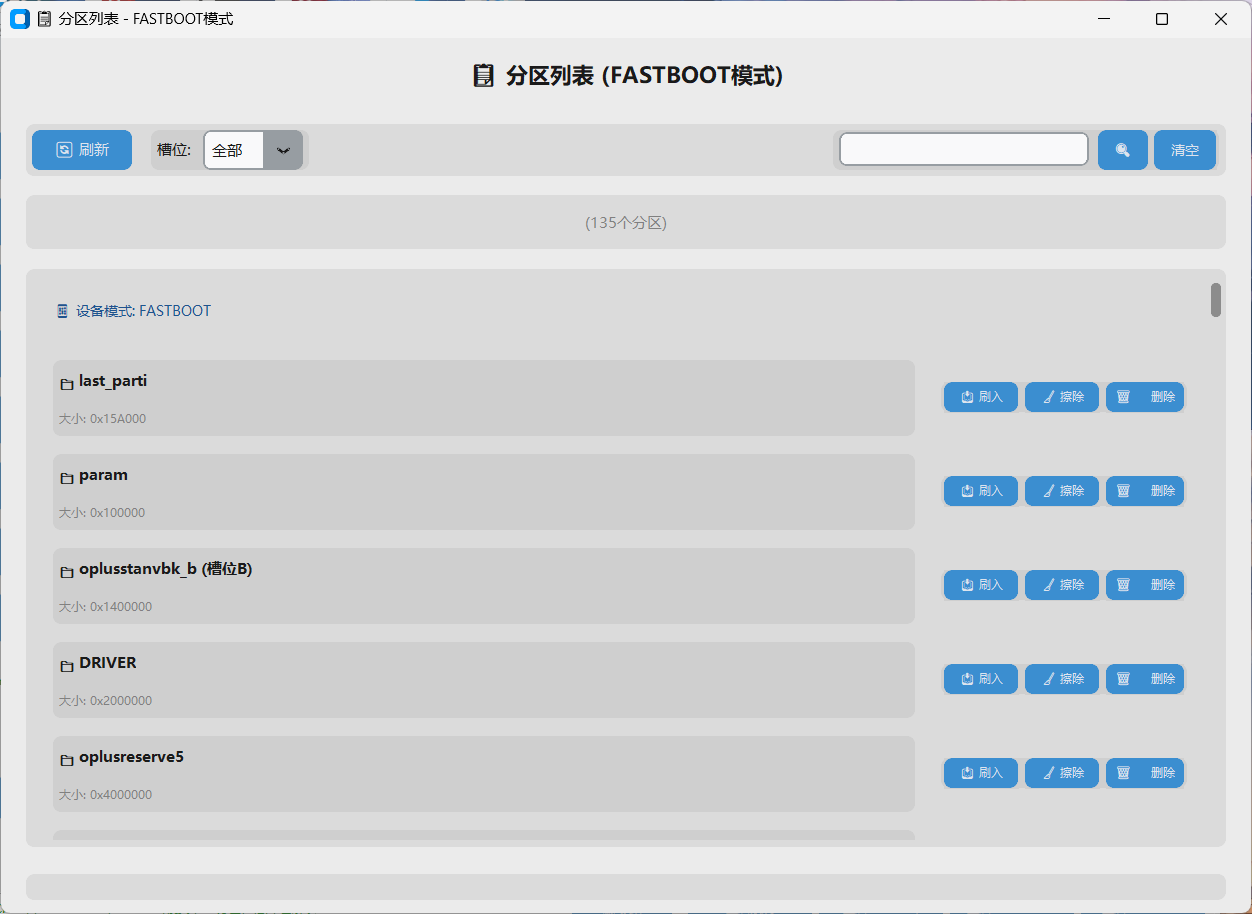1252x914 pixels.
Task: Flash (刷入) the last_parti partition
Action: pyautogui.click(x=980, y=397)
